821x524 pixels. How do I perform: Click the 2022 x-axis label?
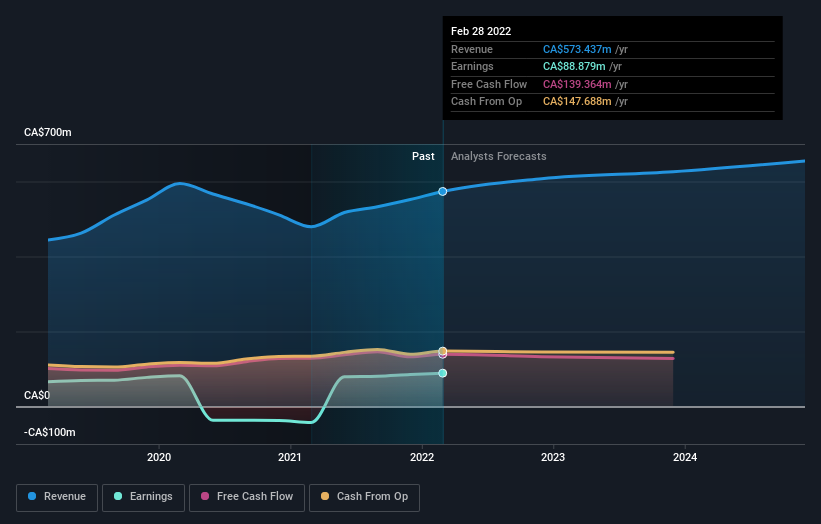pos(422,458)
